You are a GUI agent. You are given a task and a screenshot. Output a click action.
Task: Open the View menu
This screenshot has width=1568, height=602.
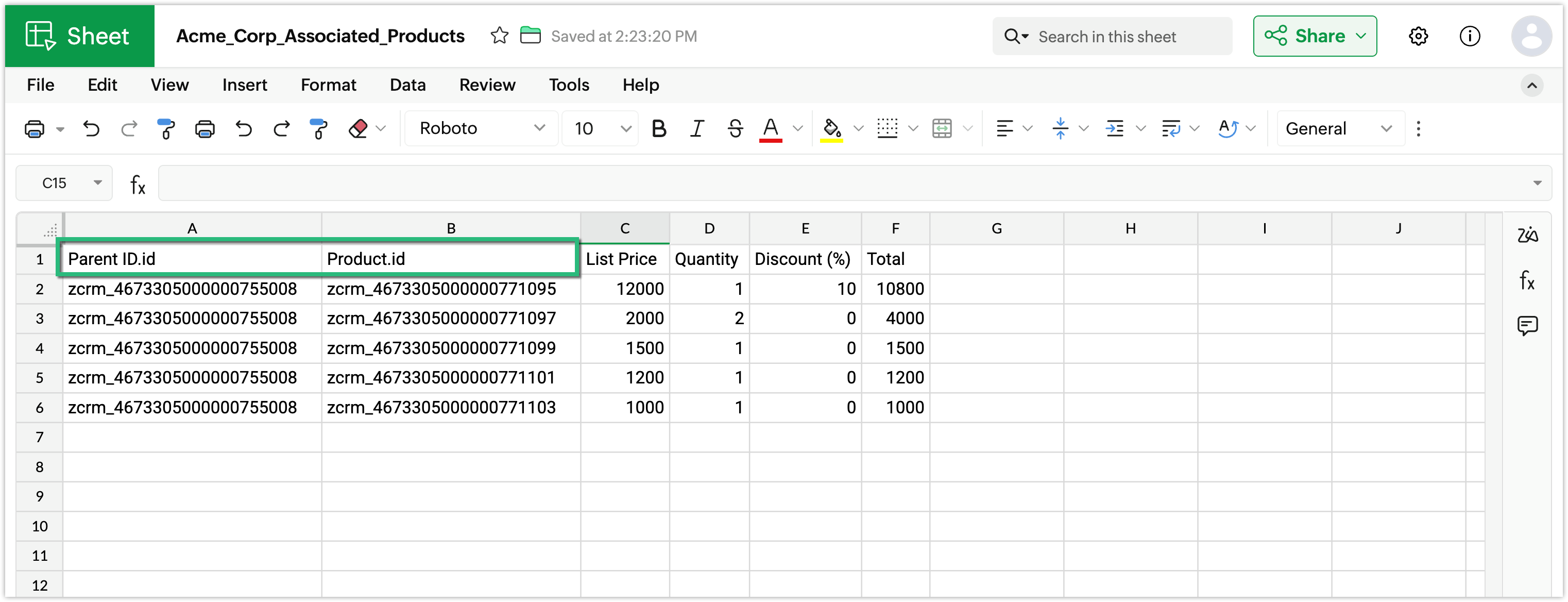[169, 86]
